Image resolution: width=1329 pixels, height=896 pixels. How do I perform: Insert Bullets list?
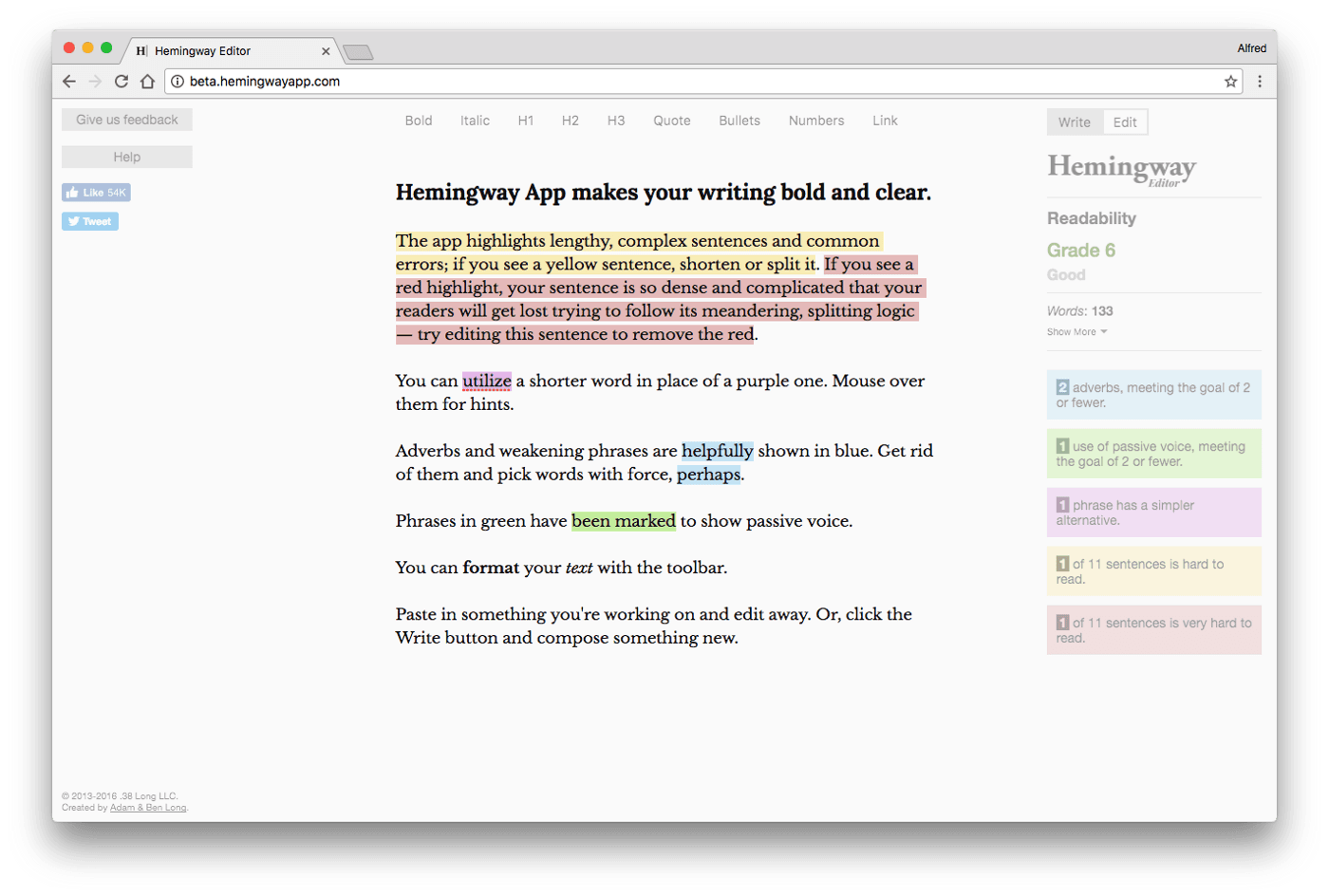point(739,121)
